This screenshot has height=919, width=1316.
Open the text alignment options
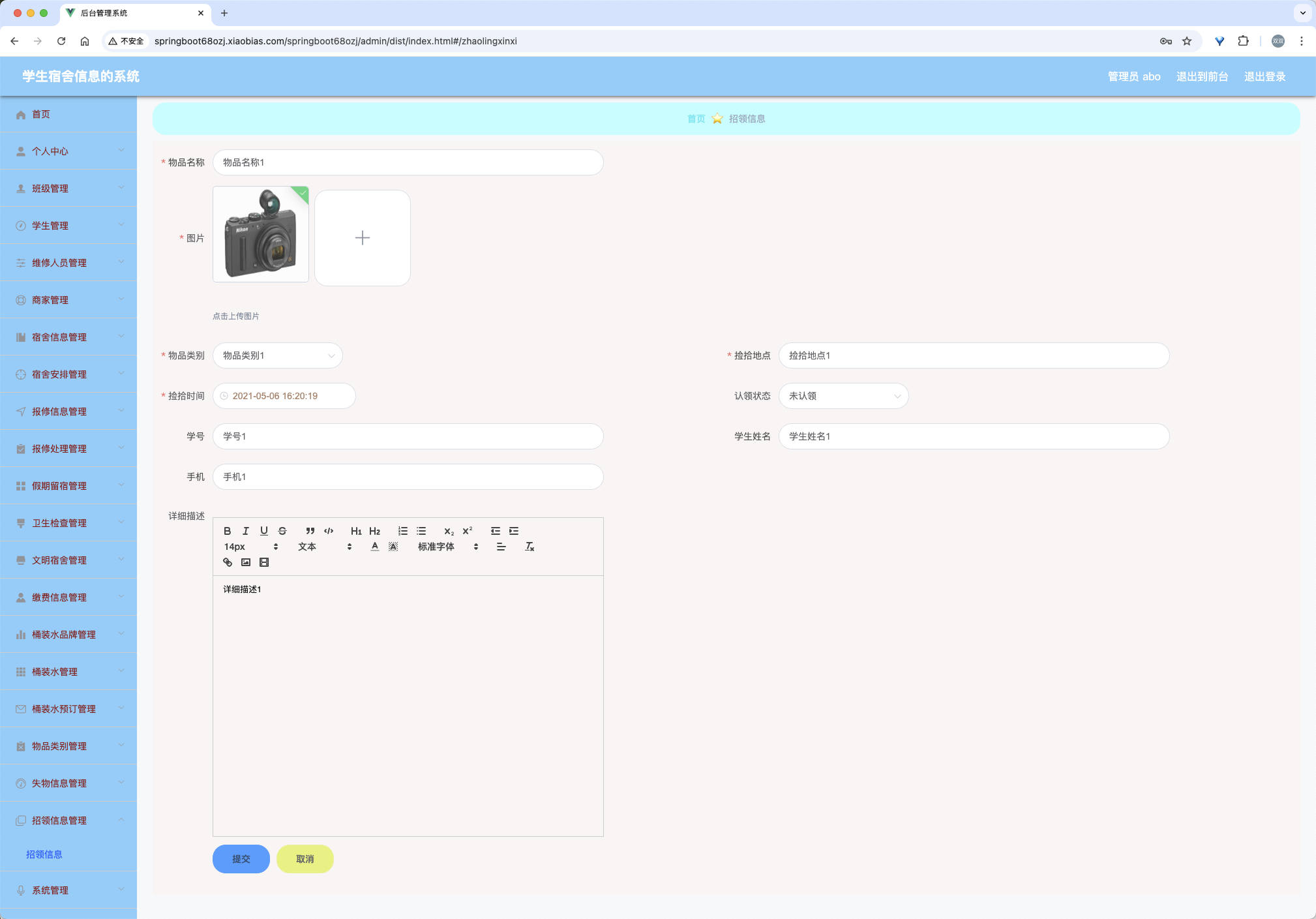pos(501,547)
